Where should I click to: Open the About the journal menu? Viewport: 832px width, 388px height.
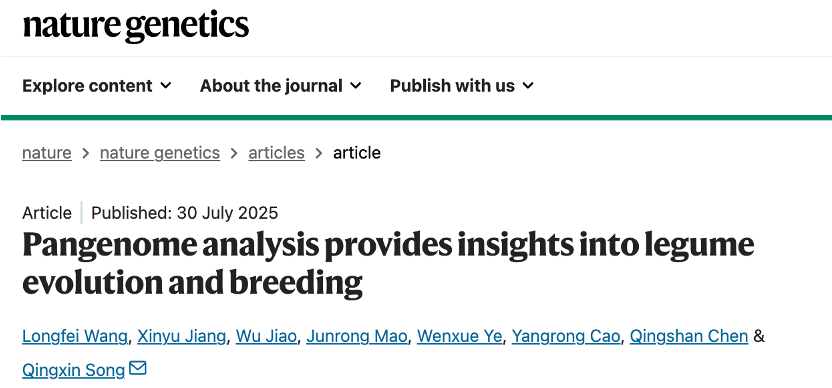281,85
